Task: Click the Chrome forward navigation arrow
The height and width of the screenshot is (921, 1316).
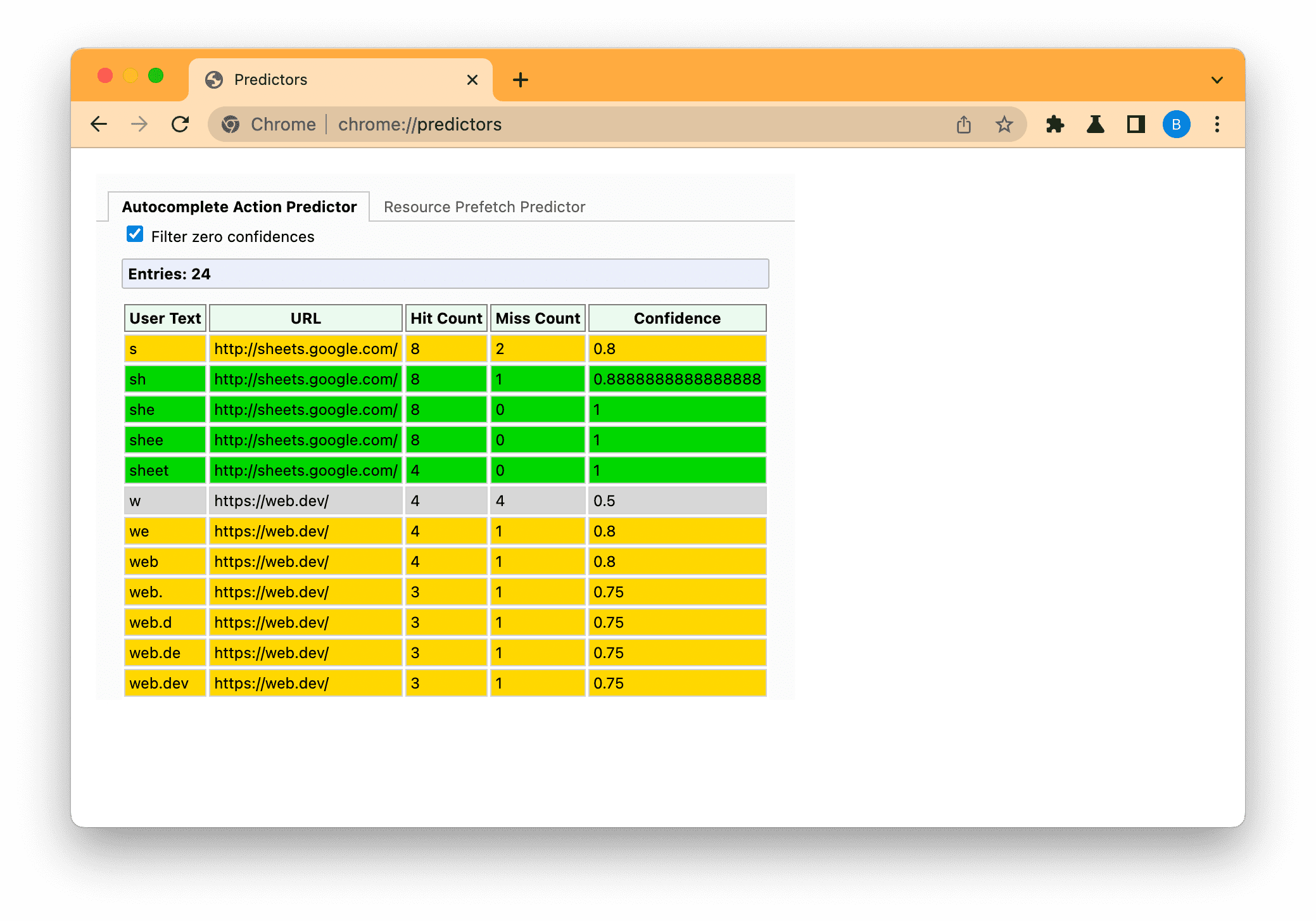Action: point(139,124)
